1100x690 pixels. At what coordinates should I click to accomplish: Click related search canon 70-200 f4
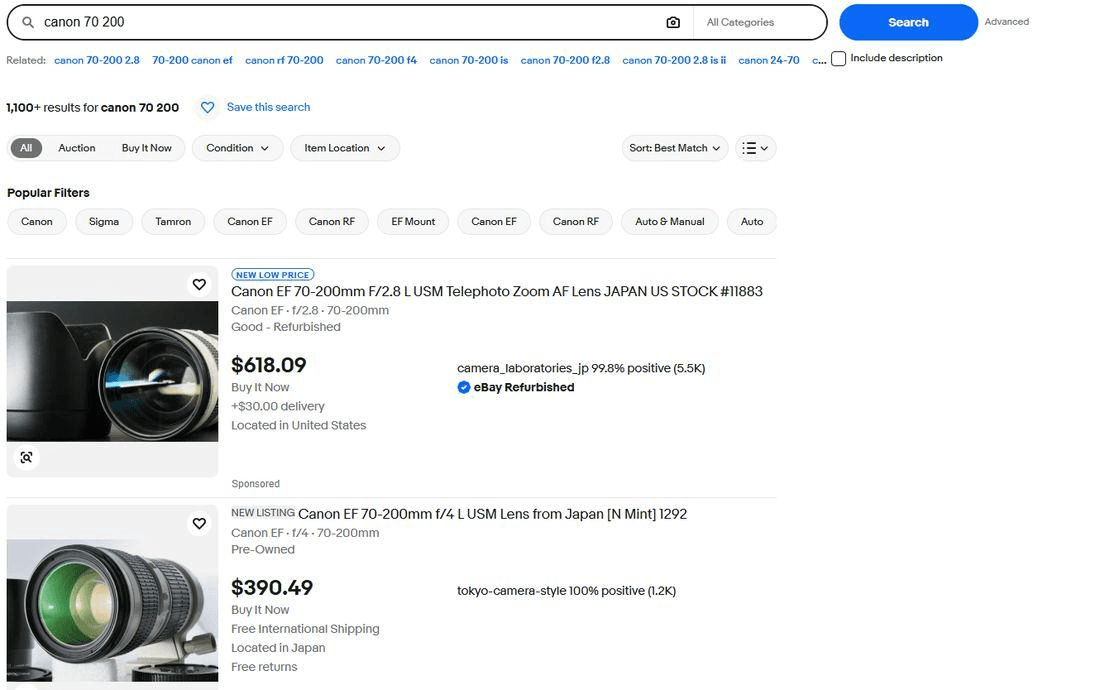tap(376, 60)
